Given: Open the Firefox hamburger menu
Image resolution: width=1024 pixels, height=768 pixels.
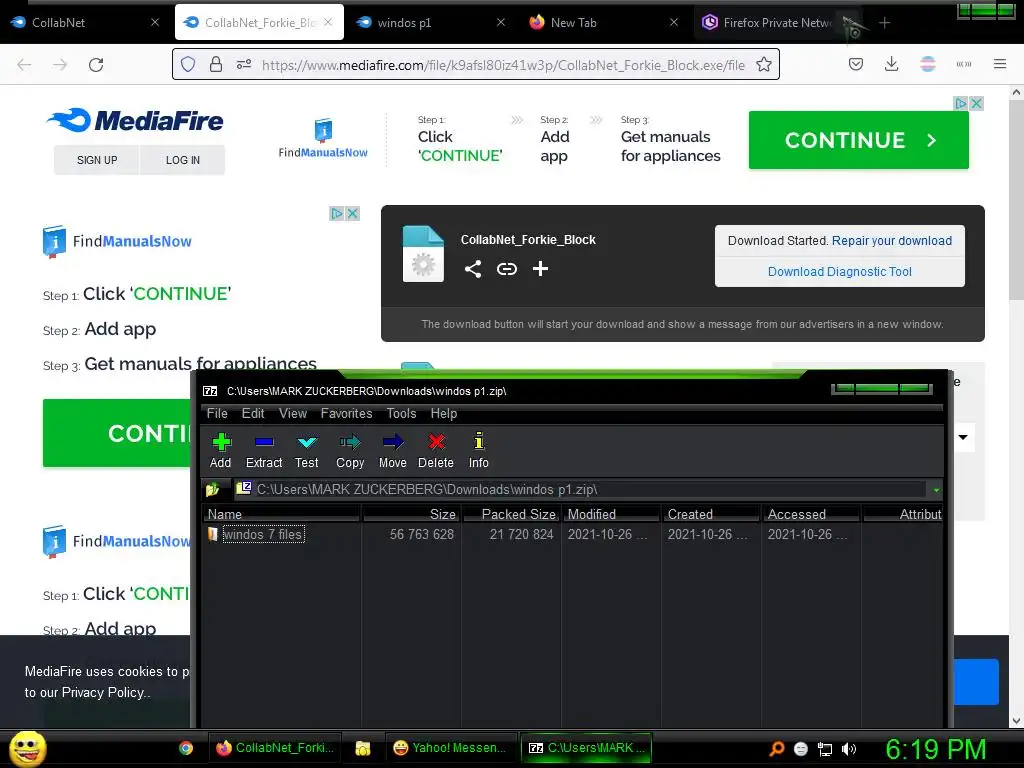Looking at the screenshot, I should point(1000,64).
